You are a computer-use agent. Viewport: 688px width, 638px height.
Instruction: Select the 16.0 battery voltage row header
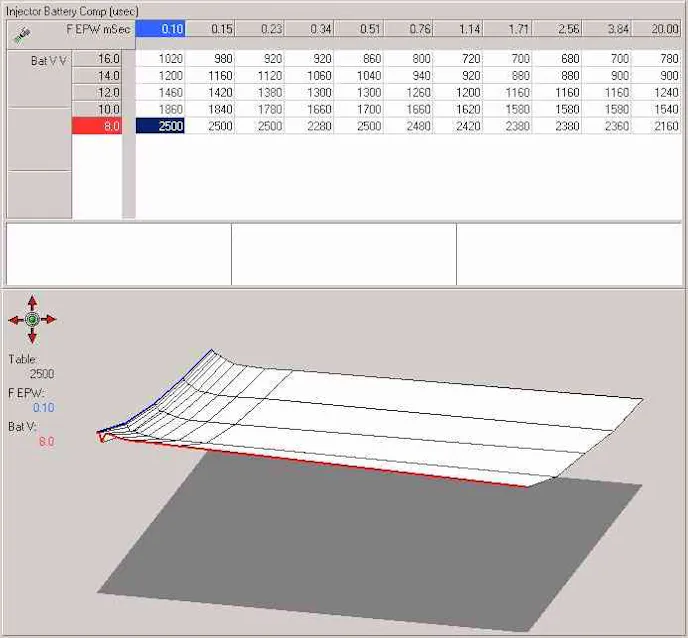96,59
